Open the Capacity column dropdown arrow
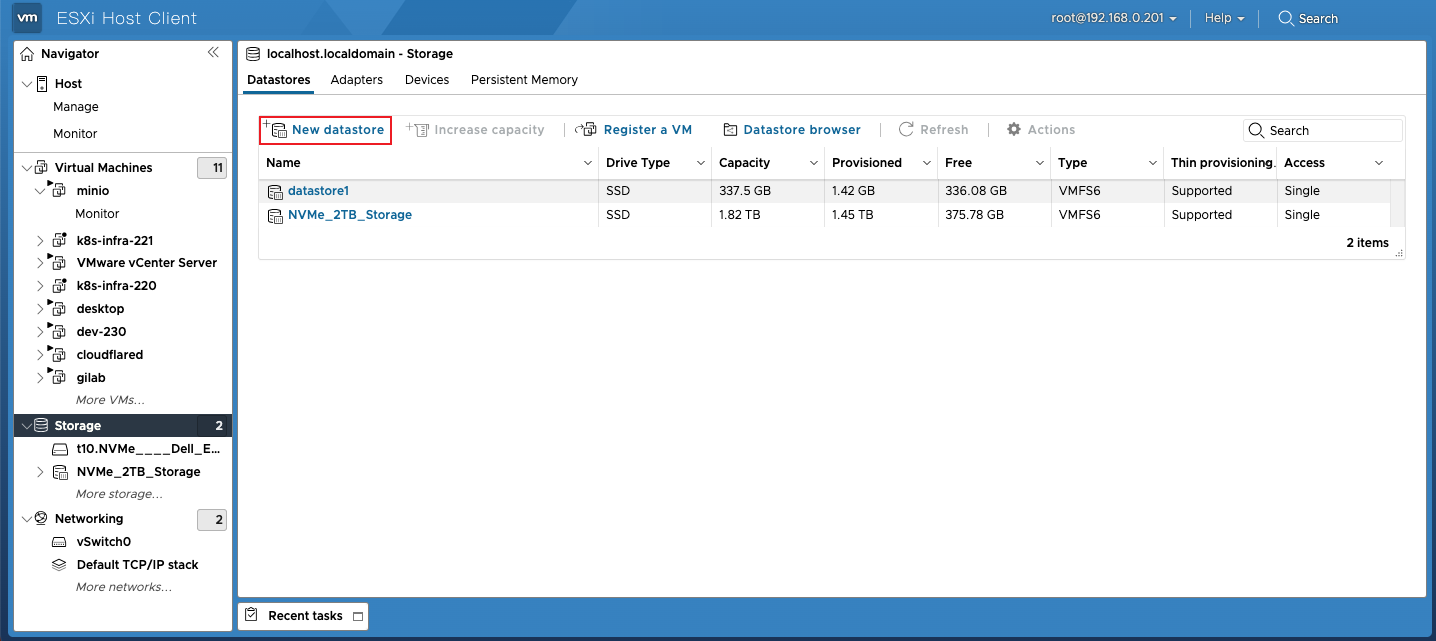The height and width of the screenshot is (641, 1436). pyautogui.click(x=814, y=163)
